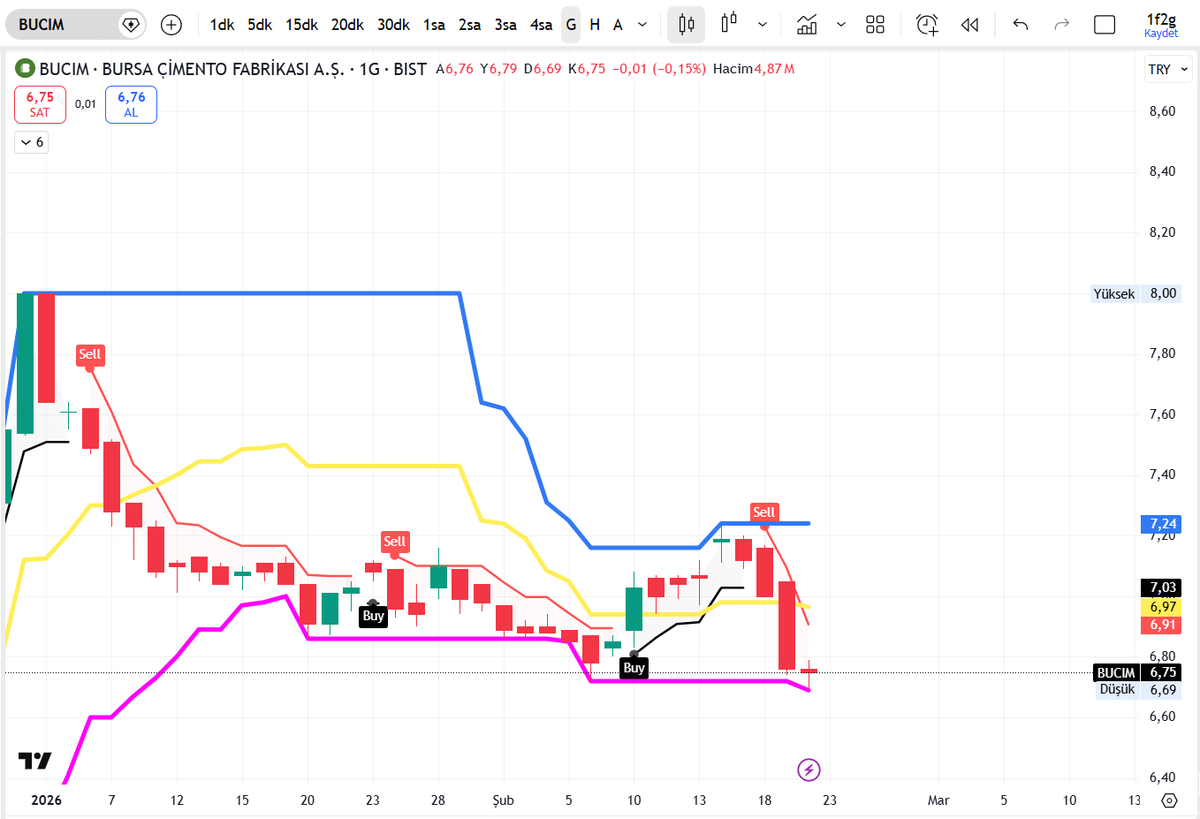
Task: Click the purple lightning bolt icon
Action: (x=809, y=770)
